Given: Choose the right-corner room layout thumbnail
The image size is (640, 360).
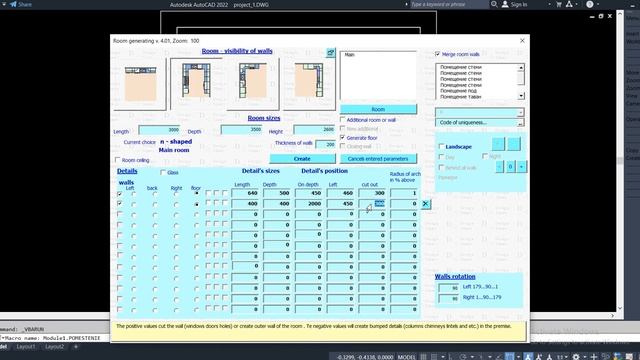Looking at the screenshot, I should tap(309, 84).
